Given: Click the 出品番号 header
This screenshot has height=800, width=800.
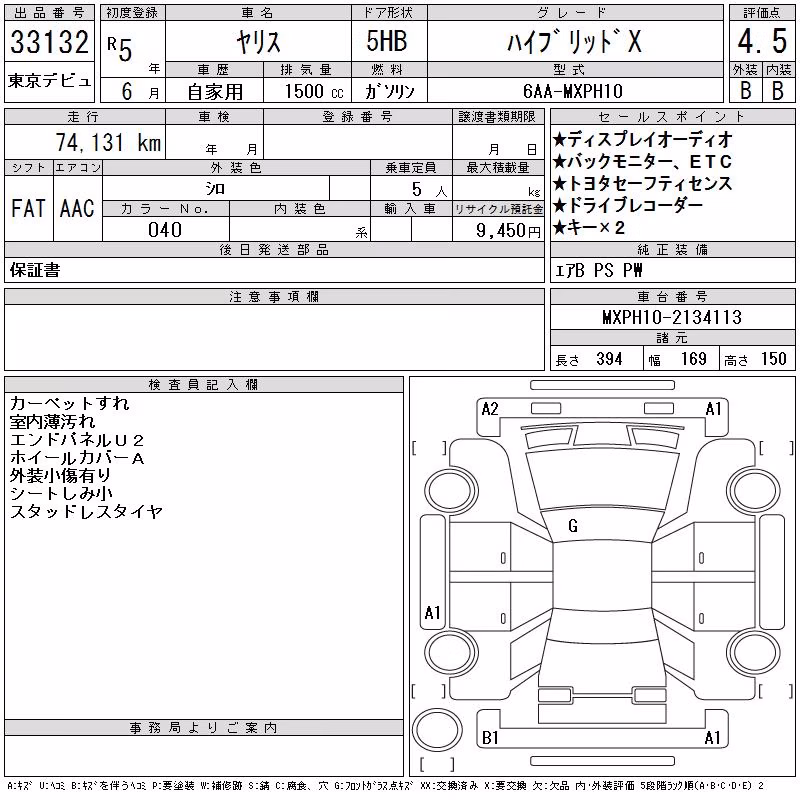Looking at the screenshot, I should pyautogui.click(x=49, y=13).
